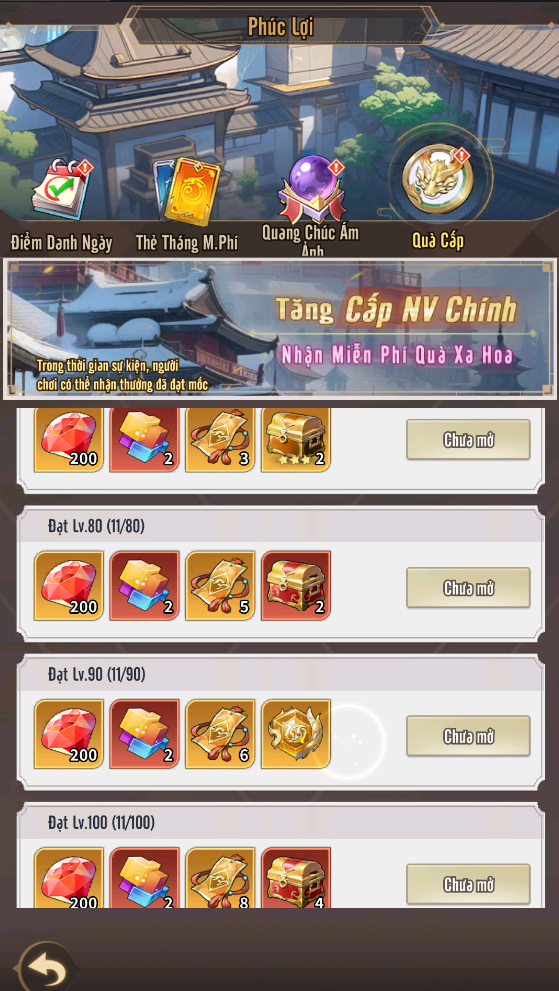Click Chưa mở button for Lv.100 reward

tap(468, 884)
